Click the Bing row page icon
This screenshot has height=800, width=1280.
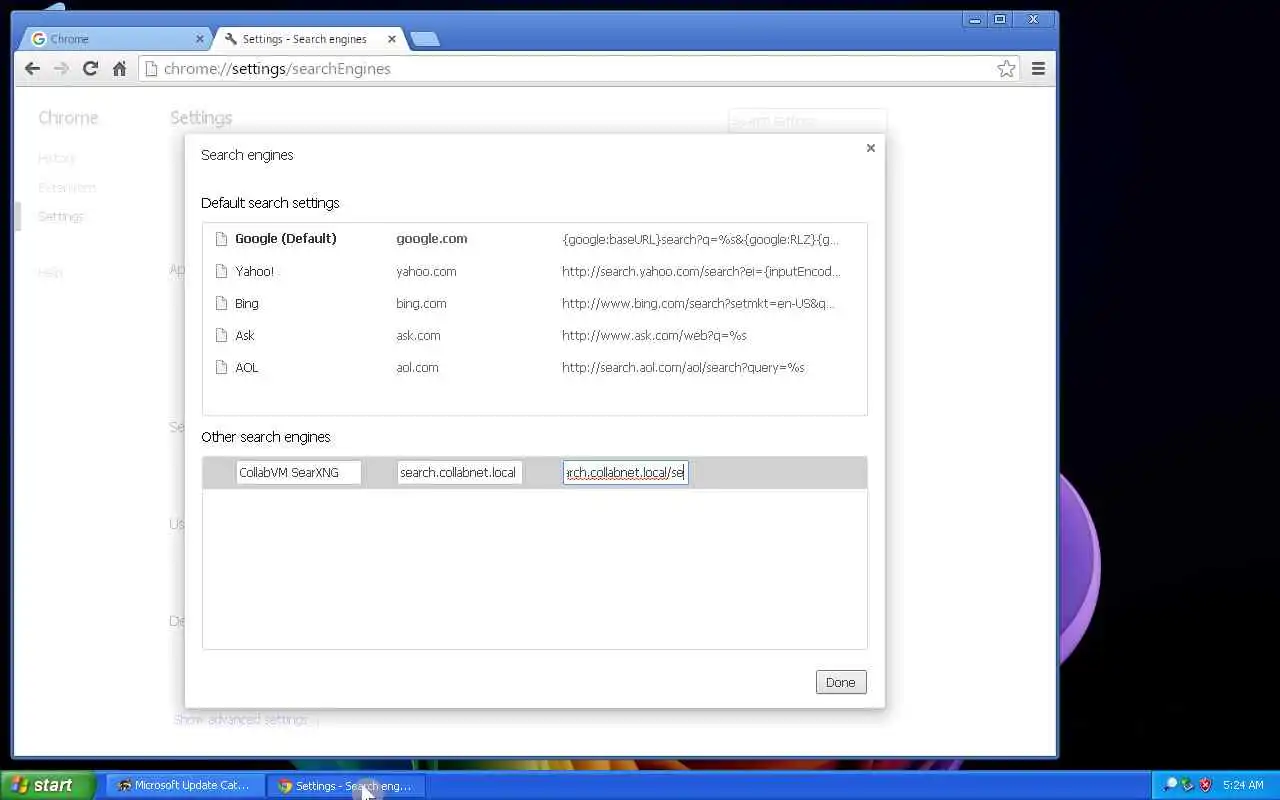[x=221, y=303]
